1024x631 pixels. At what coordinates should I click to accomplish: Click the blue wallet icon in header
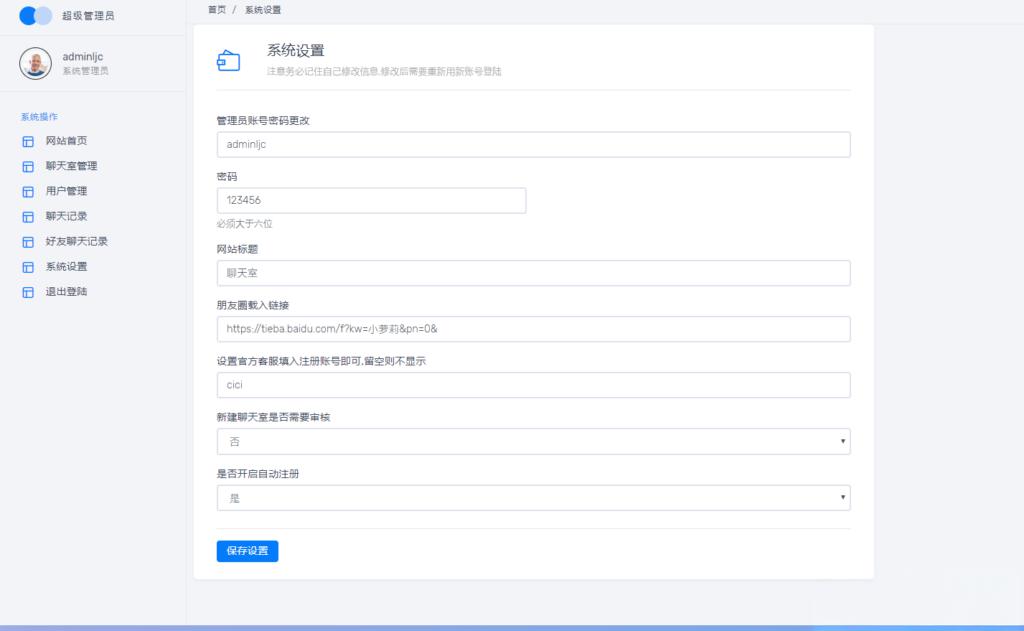click(229, 61)
